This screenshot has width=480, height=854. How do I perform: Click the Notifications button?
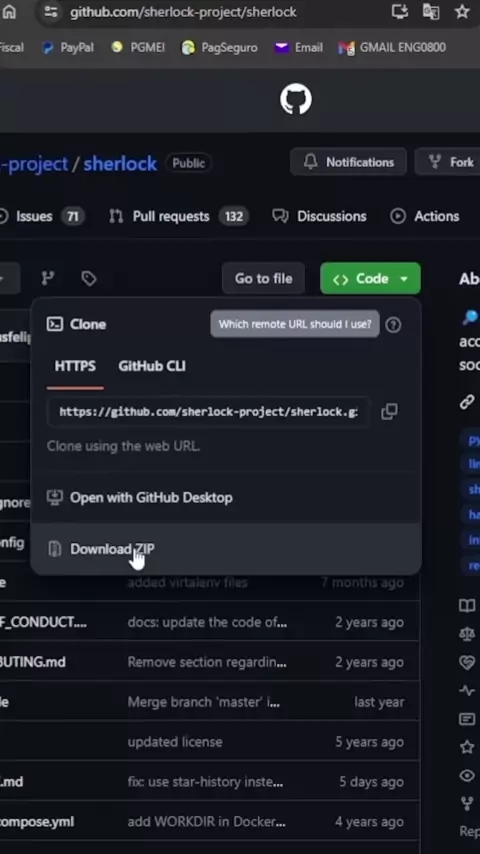pos(349,162)
